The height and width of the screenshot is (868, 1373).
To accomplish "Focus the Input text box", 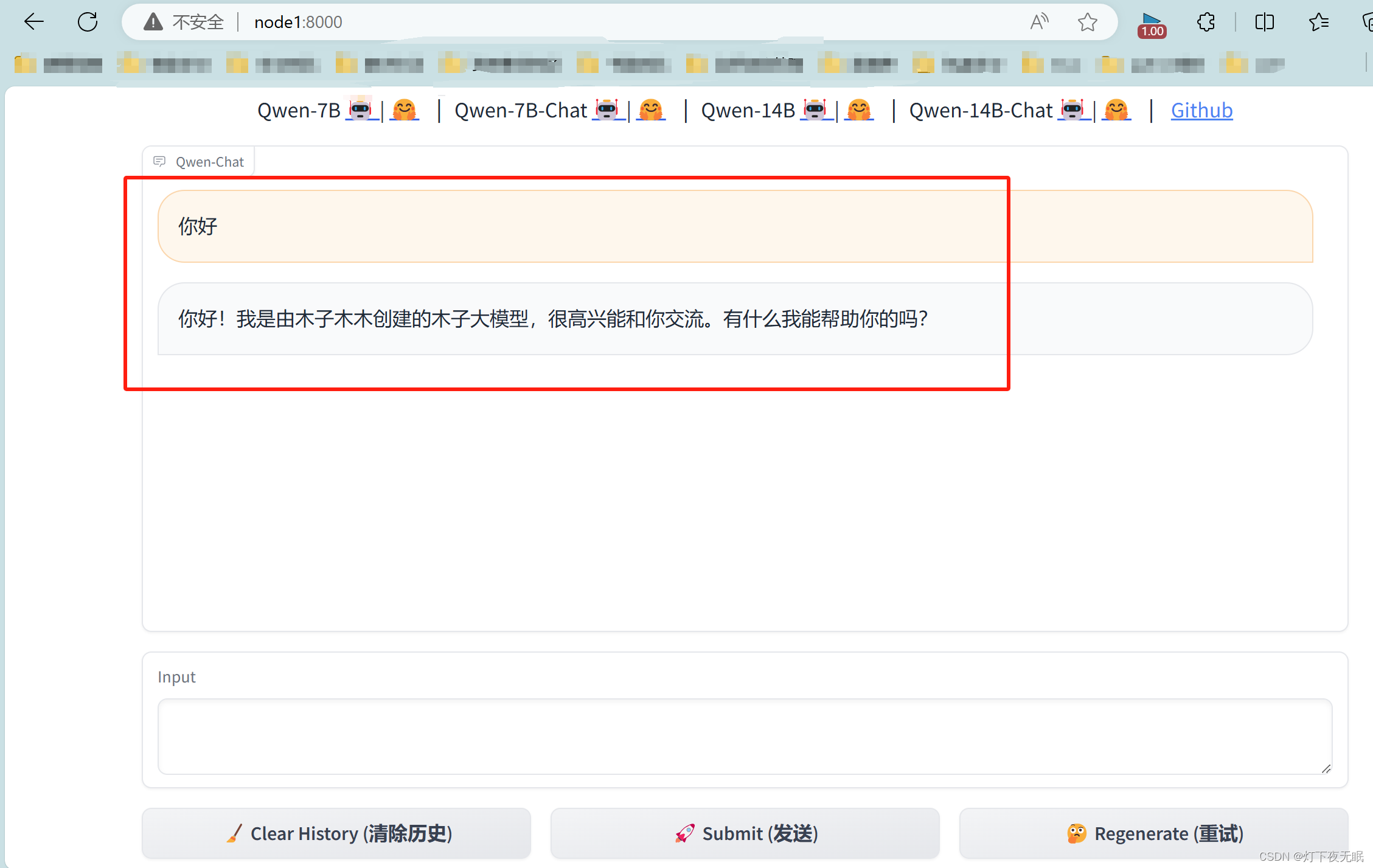I will click(x=745, y=736).
